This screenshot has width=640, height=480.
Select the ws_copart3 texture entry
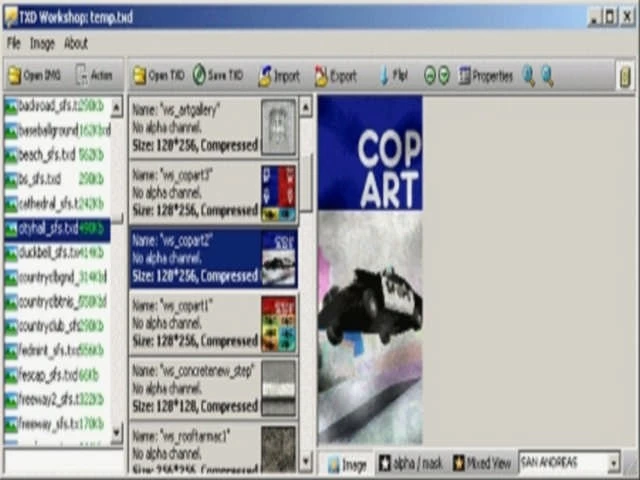pos(213,193)
